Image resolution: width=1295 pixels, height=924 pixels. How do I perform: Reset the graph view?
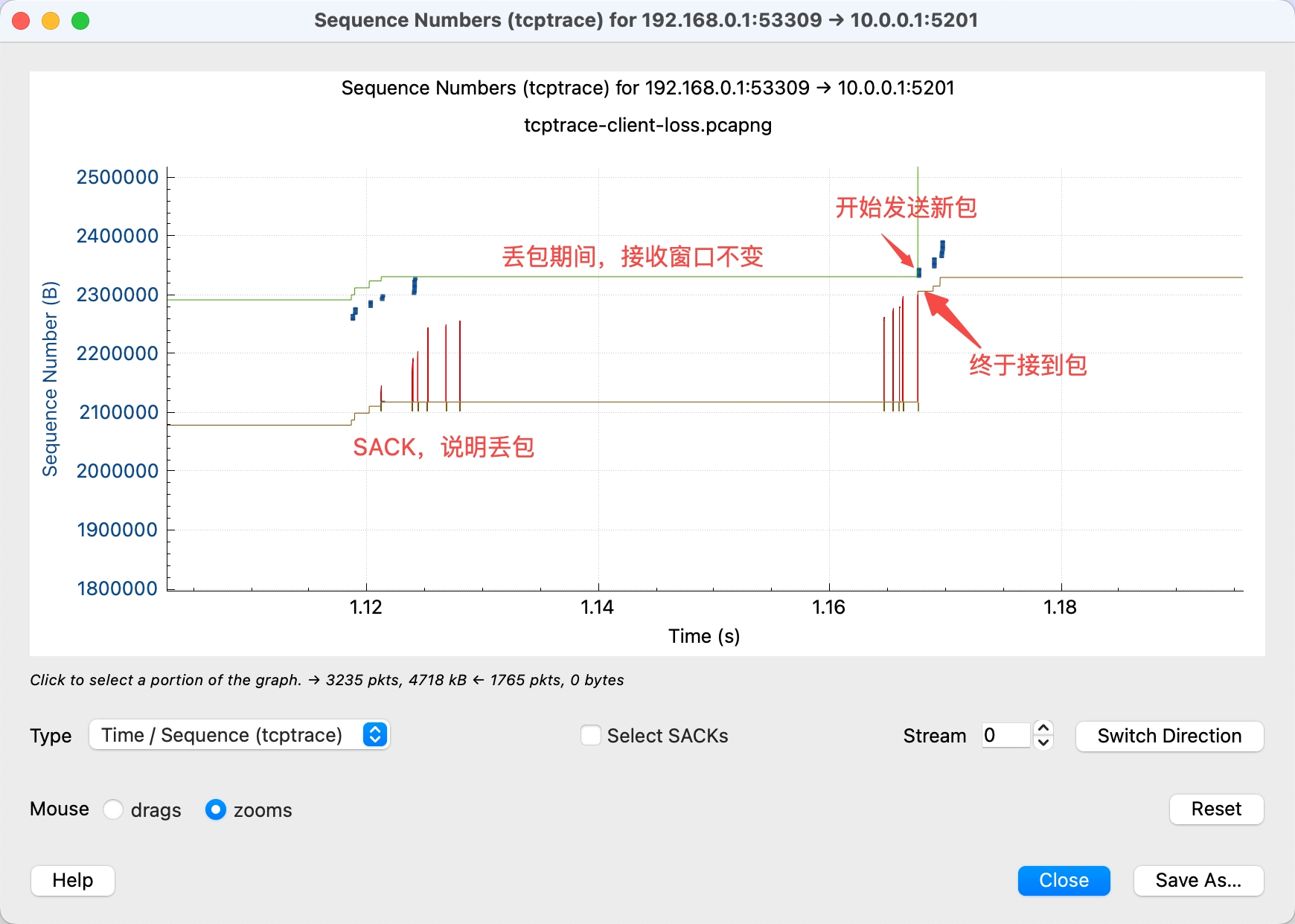(1215, 809)
